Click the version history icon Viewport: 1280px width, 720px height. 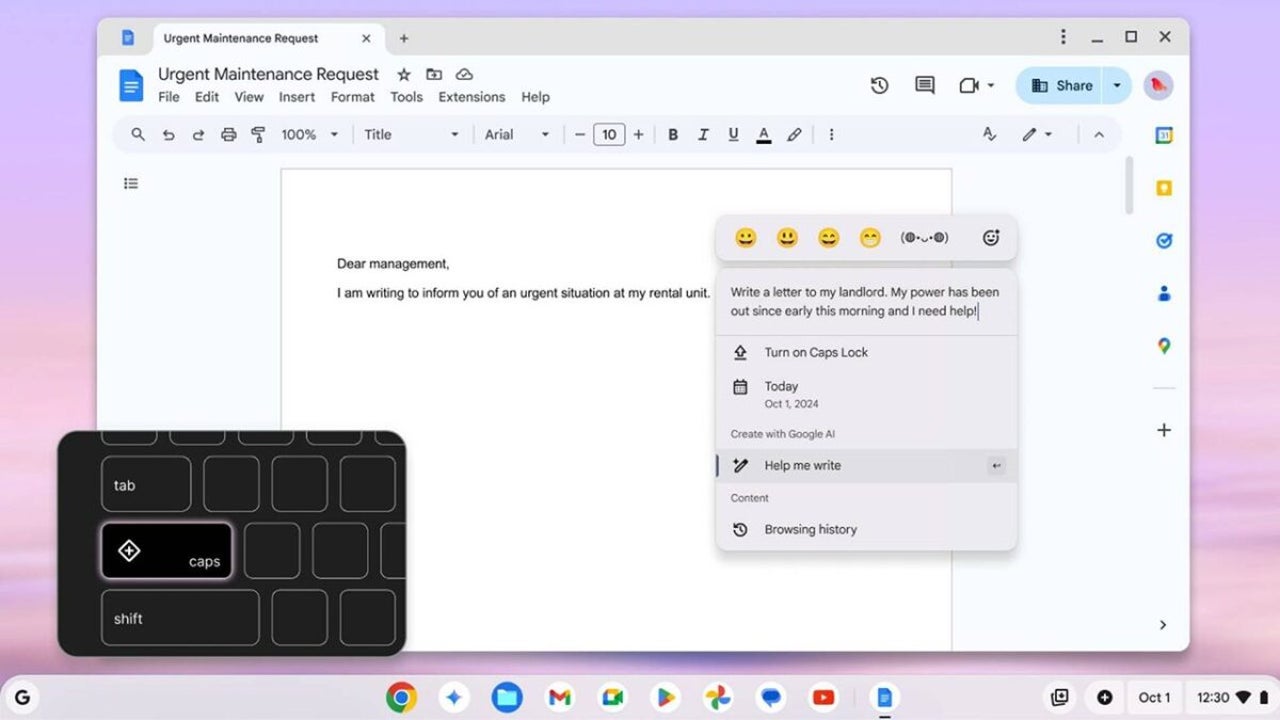click(x=879, y=85)
